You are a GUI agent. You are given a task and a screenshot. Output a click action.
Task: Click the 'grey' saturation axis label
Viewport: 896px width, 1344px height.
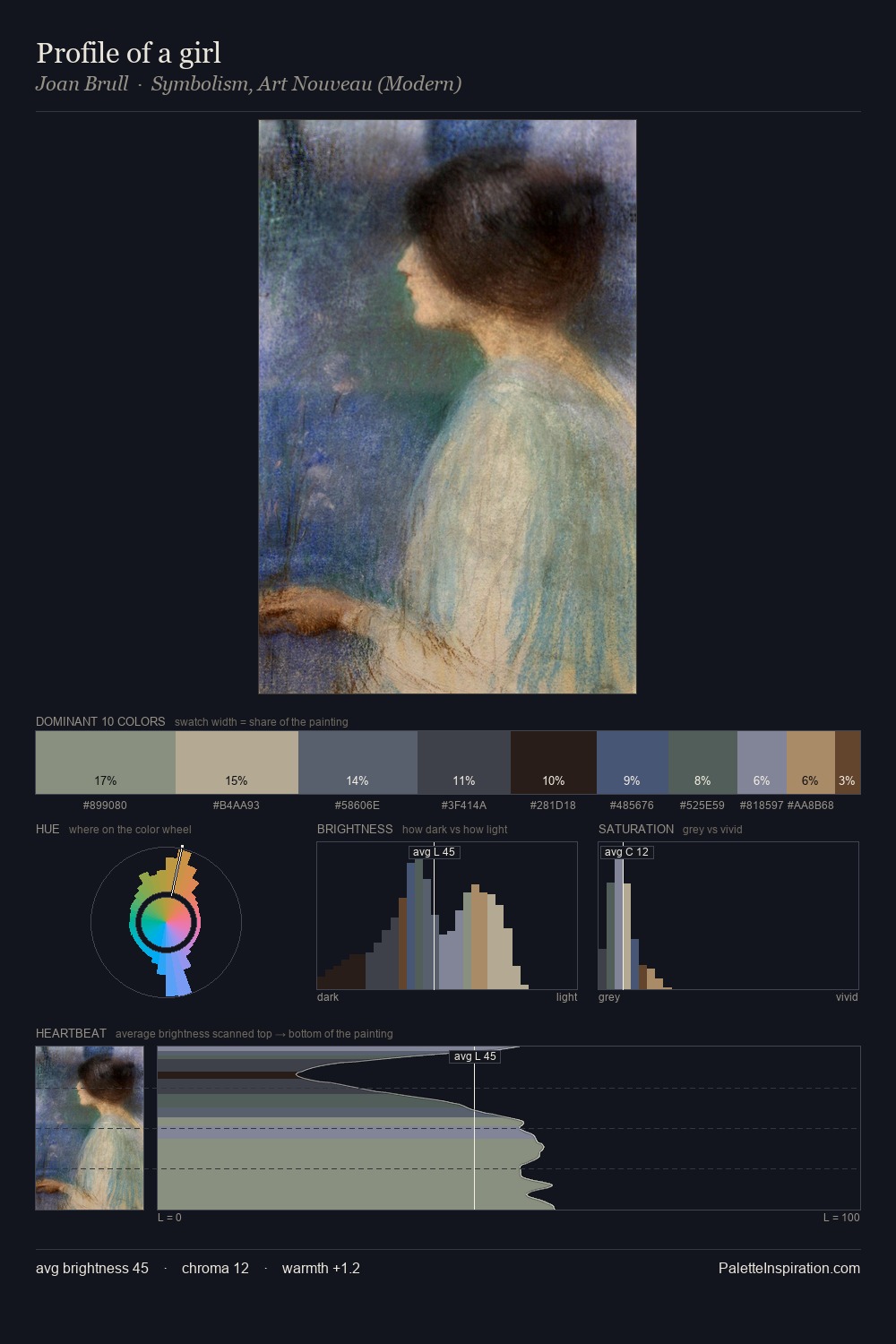click(x=609, y=997)
